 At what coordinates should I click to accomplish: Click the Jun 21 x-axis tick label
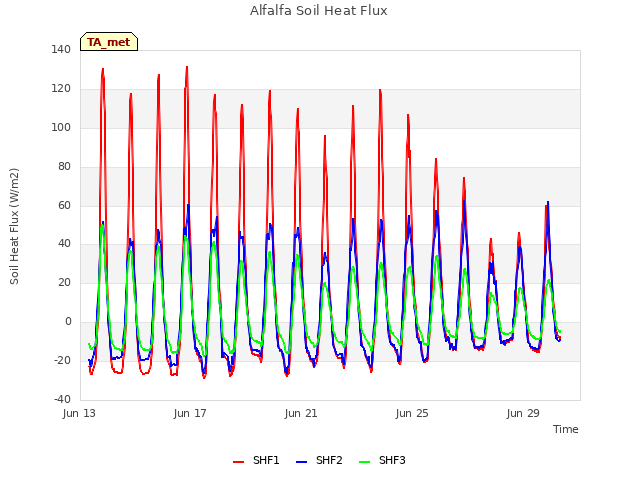pos(301,413)
